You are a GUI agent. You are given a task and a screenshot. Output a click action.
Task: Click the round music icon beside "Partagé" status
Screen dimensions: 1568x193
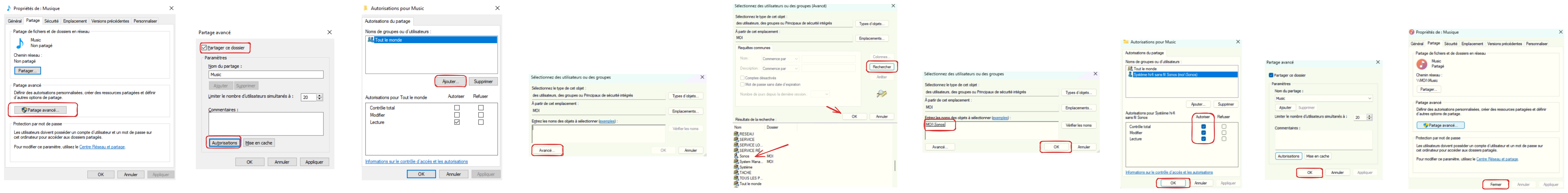(x=1422, y=64)
